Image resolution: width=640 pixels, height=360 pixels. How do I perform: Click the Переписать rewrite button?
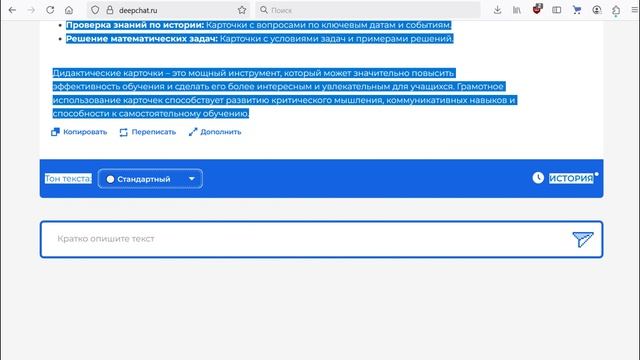coord(147,132)
